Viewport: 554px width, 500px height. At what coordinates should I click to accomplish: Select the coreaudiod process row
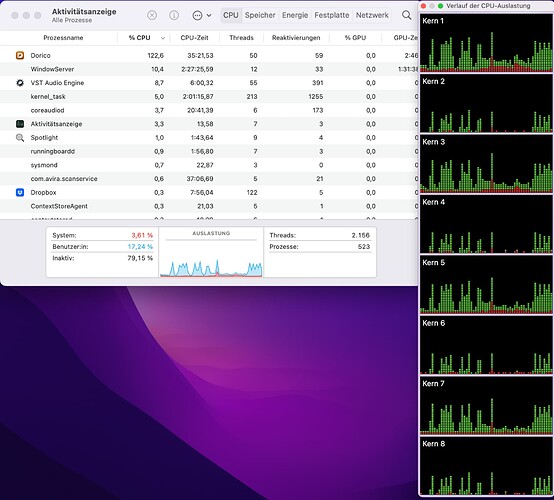(209, 110)
